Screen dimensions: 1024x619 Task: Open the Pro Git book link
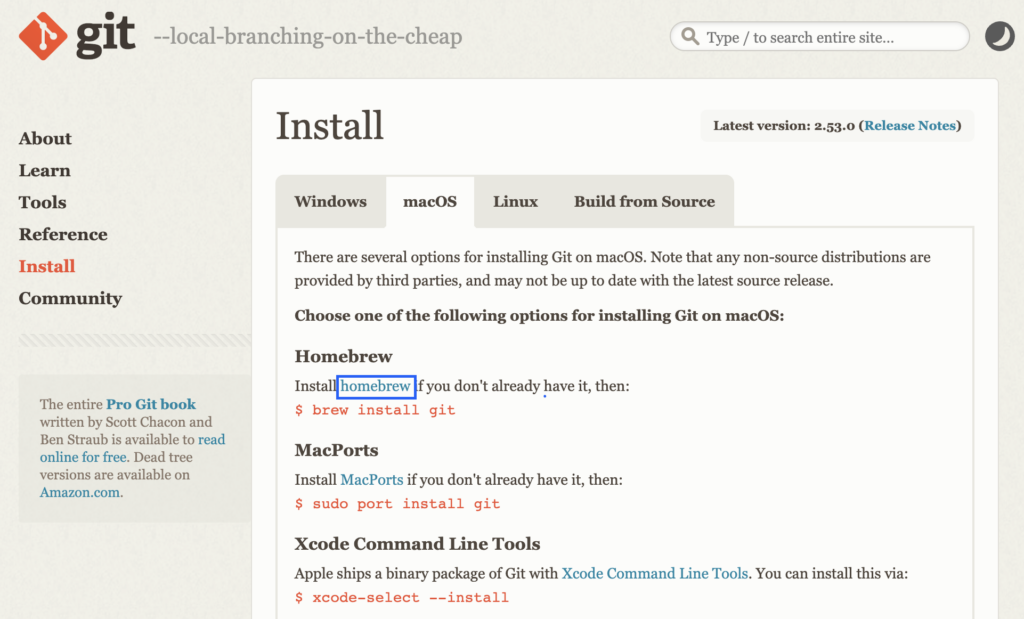(151, 405)
